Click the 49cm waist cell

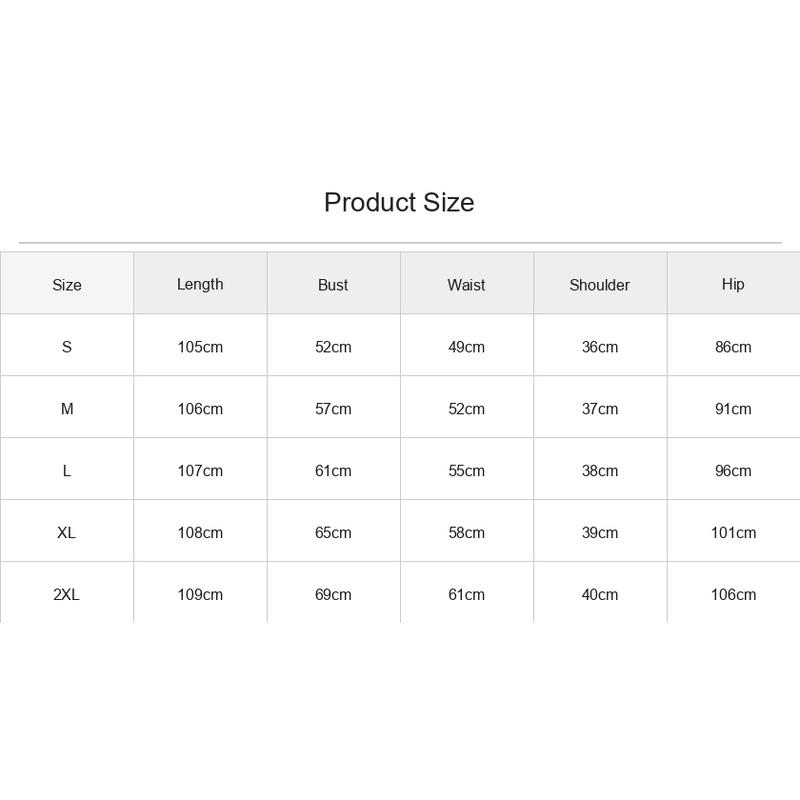(466, 347)
